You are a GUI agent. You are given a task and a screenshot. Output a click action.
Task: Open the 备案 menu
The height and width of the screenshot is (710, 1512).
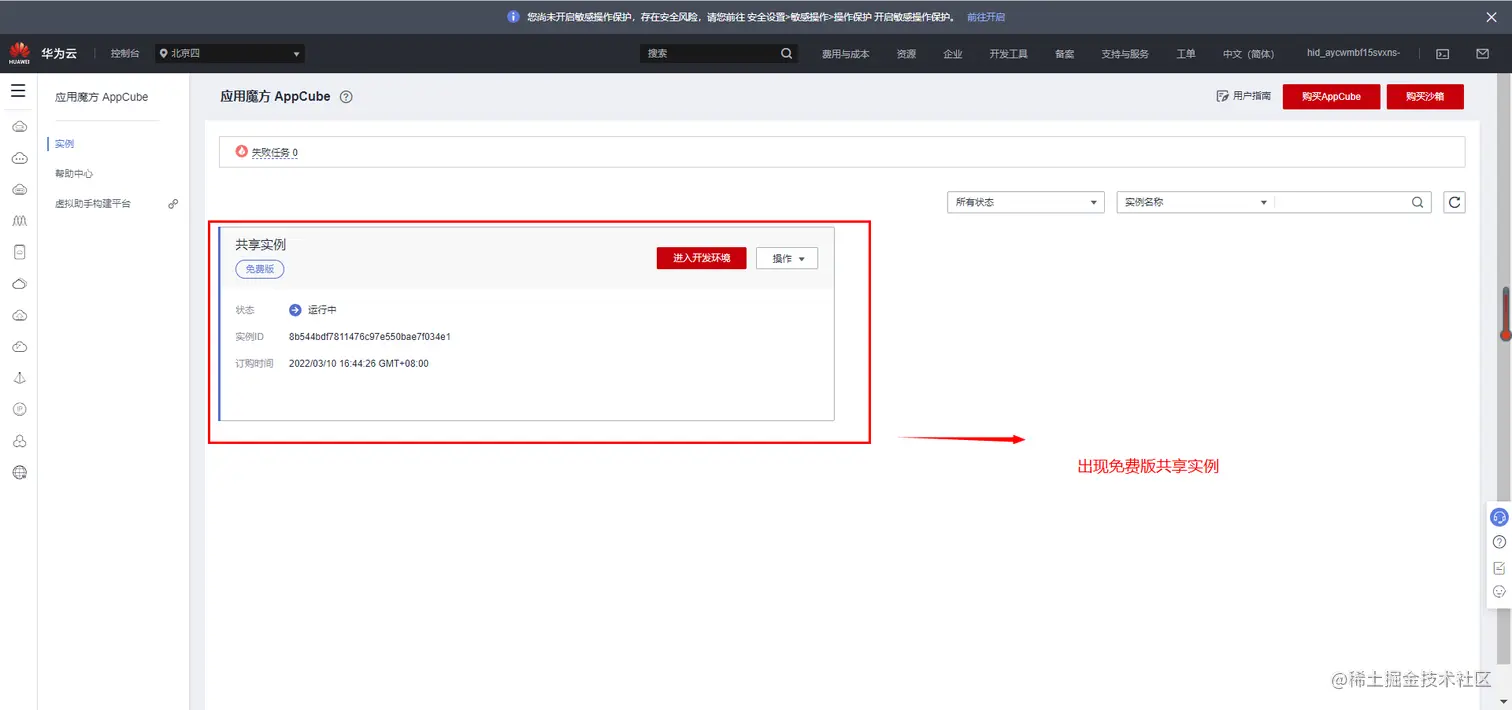point(1065,54)
